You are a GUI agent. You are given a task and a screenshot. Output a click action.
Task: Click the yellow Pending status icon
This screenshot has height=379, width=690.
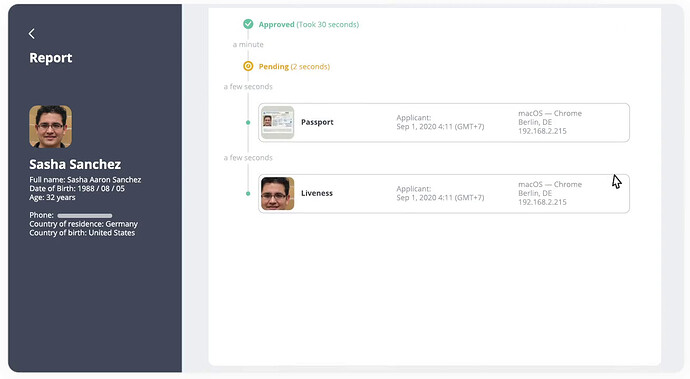[248, 66]
